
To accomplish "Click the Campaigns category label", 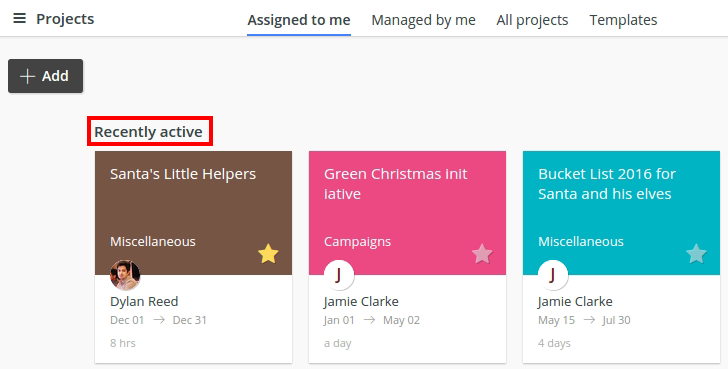I will coord(358,242).
